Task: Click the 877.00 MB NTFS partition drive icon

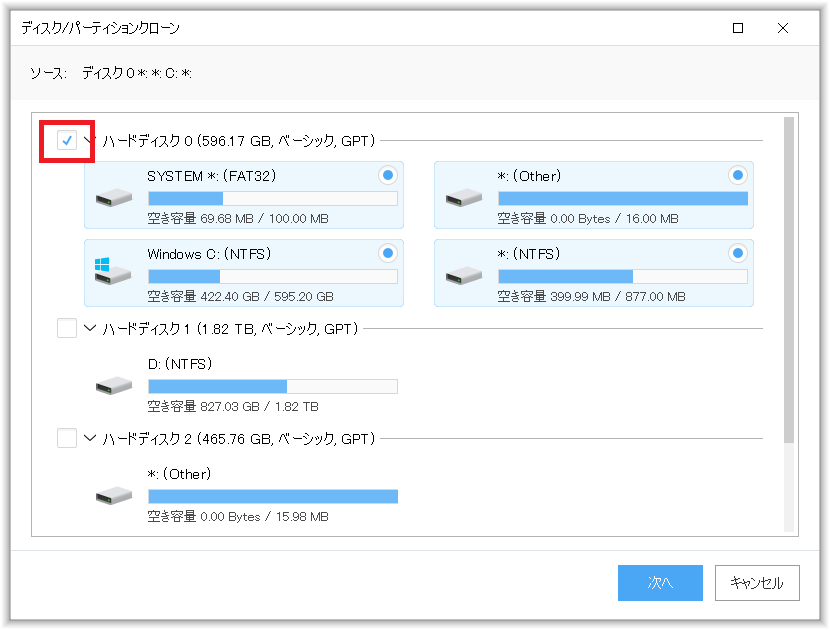Action: pyautogui.click(x=464, y=276)
